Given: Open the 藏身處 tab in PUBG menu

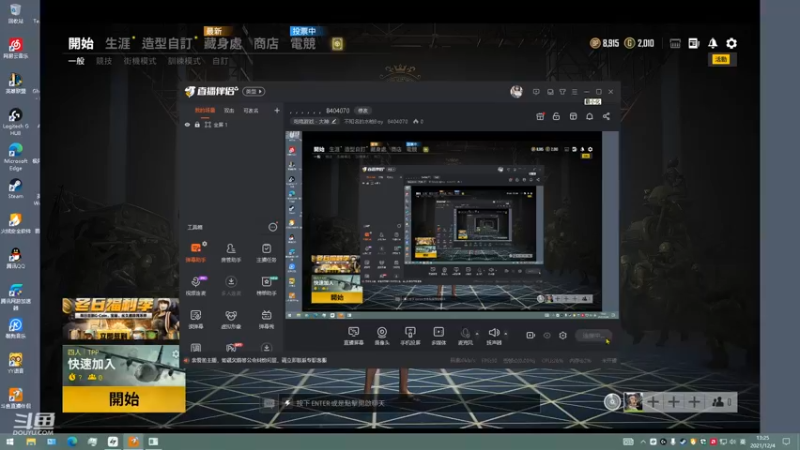Looking at the screenshot, I should click(223, 43).
